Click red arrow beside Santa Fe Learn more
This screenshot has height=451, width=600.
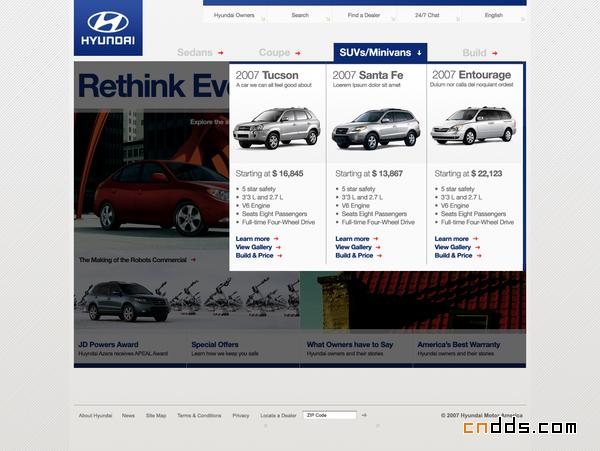375,239
